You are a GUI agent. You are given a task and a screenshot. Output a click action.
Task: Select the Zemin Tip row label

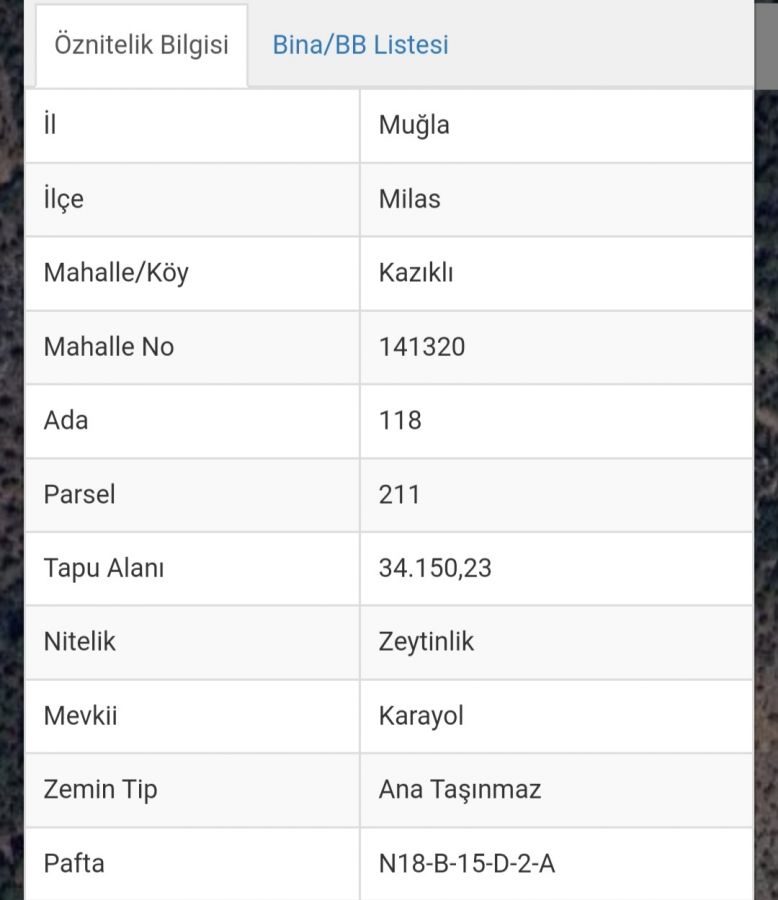click(x=100, y=790)
